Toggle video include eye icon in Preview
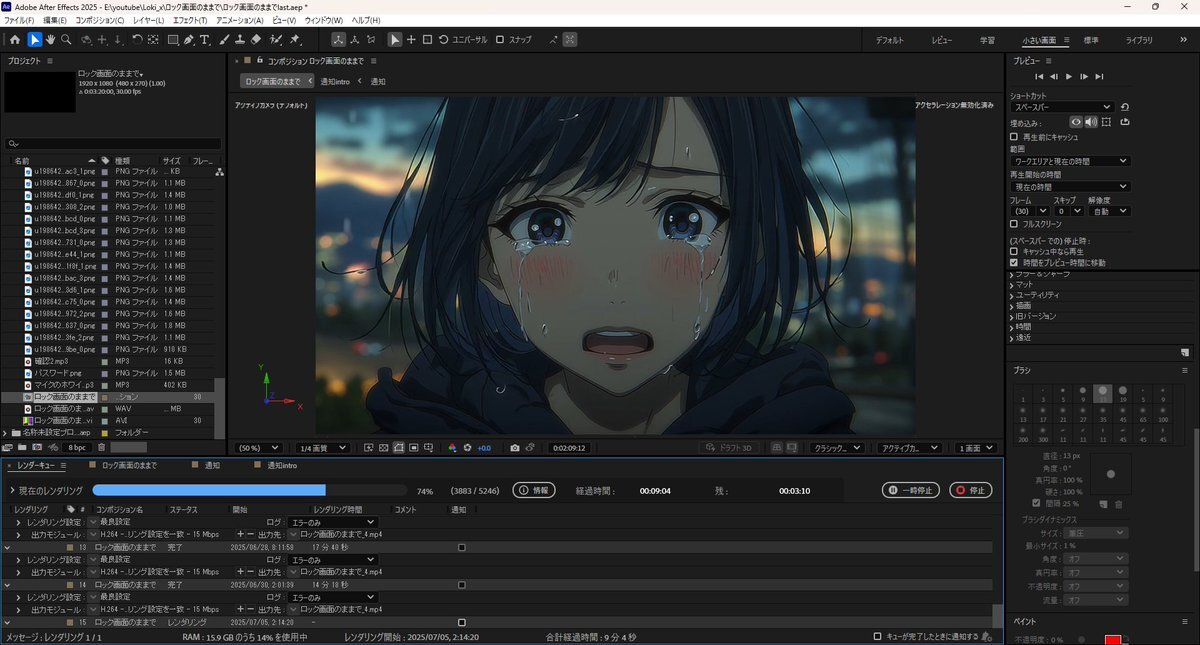The height and width of the screenshot is (645, 1200). click(x=1076, y=122)
